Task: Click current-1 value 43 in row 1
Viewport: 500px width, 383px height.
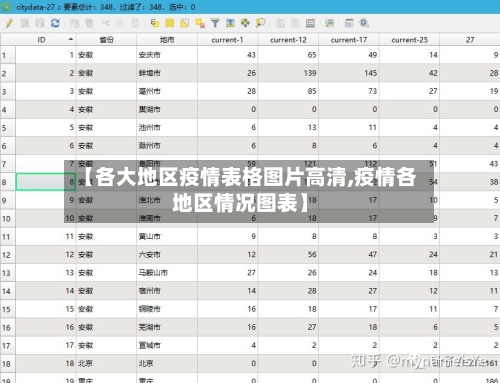Action: click(x=227, y=55)
